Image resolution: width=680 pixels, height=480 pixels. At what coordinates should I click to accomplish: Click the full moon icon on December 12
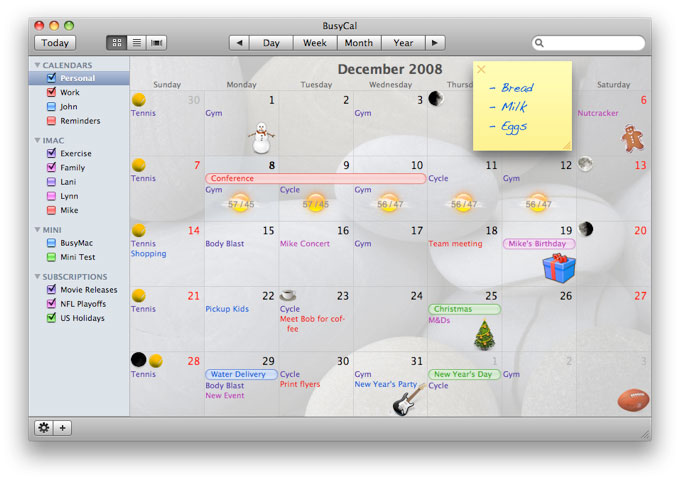point(585,164)
